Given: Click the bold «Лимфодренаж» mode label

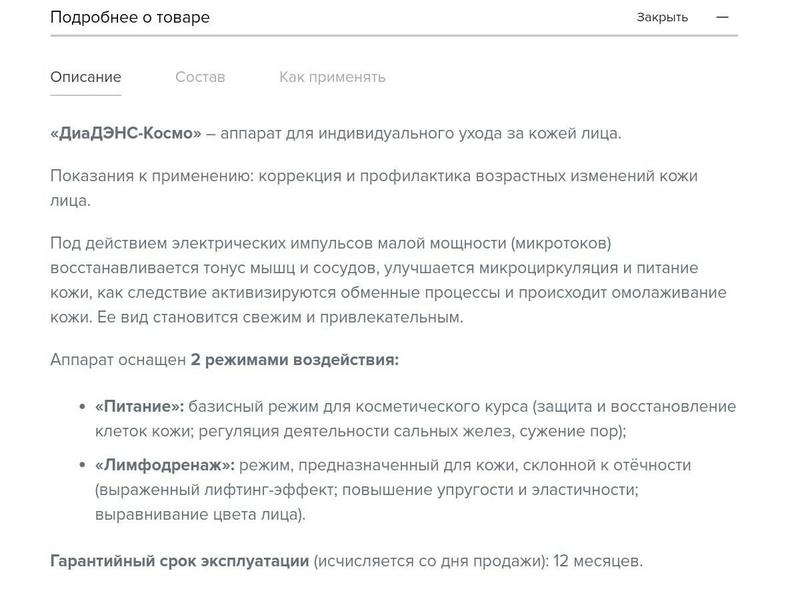Looking at the screenshot, I should (x=164, y=465).
